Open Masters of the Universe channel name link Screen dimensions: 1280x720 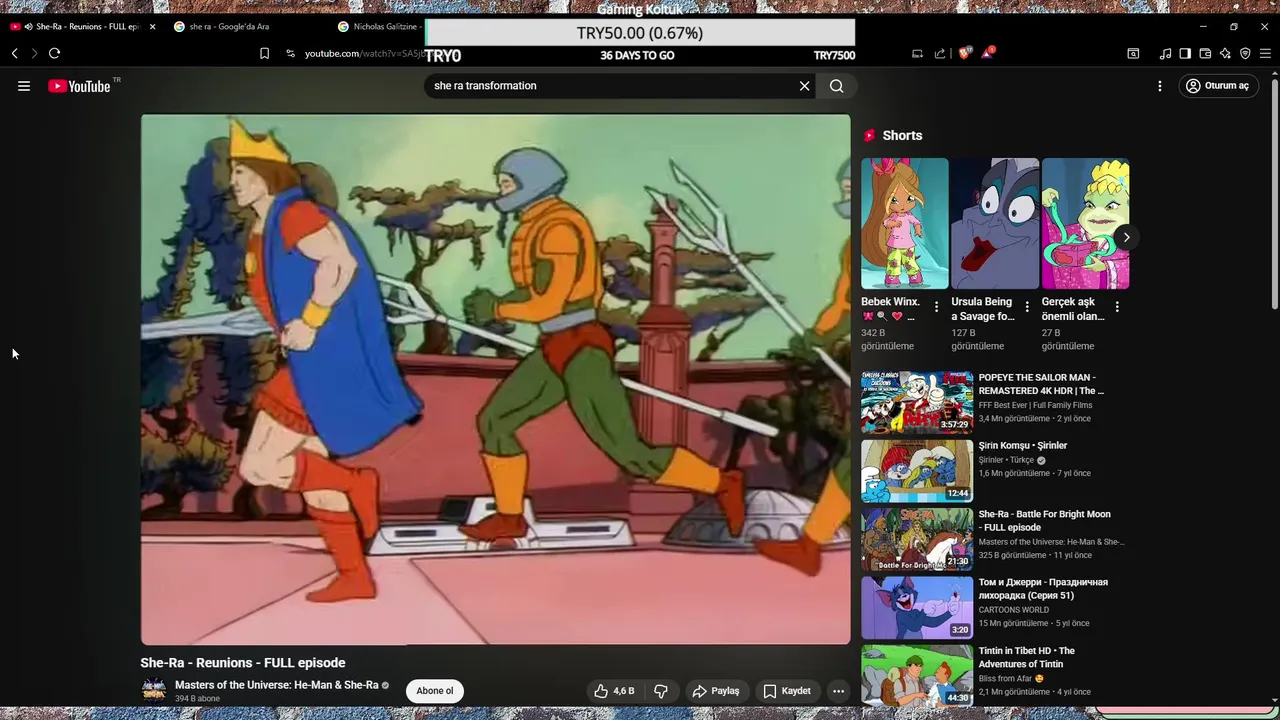tap(277, 685)
